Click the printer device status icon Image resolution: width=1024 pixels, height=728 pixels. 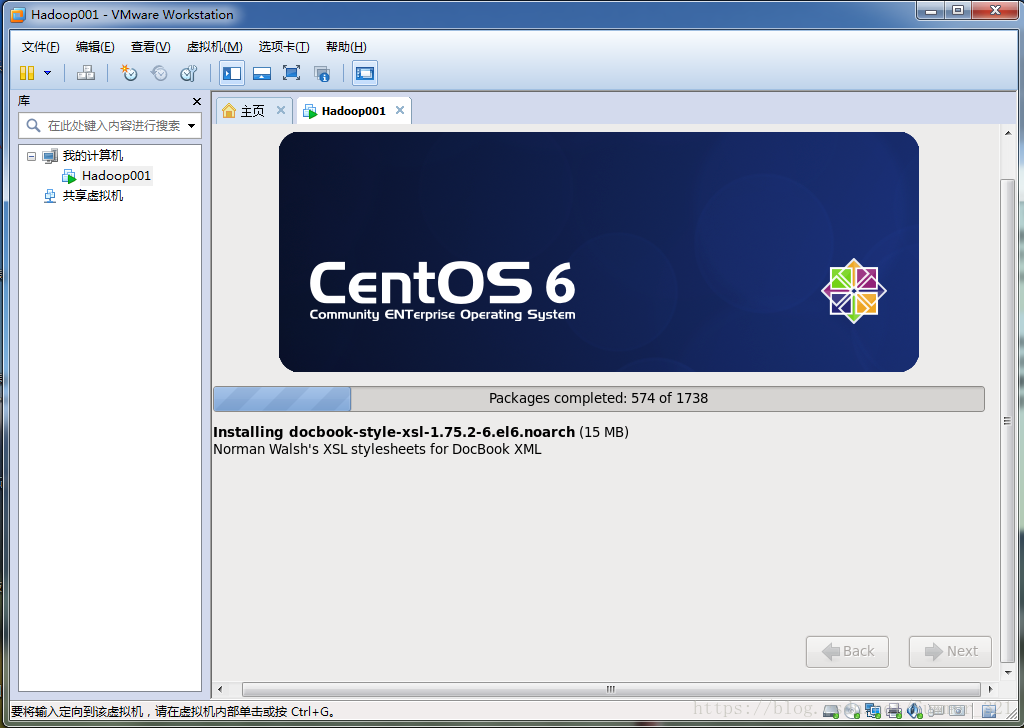pyautogui.click(x=893, y=711)
